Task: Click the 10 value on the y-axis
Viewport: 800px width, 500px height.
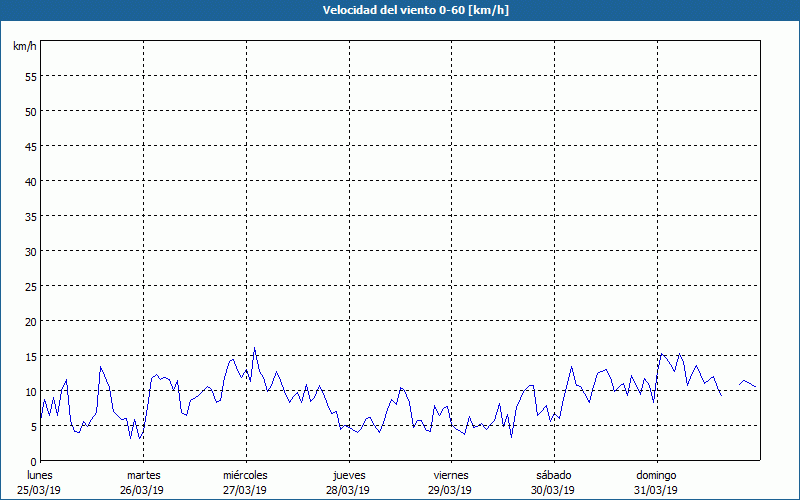Action: pos(31,392)
